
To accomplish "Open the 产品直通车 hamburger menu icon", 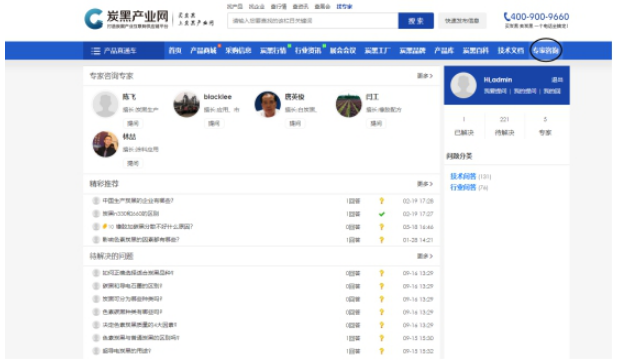I will (x=95, y=51).
